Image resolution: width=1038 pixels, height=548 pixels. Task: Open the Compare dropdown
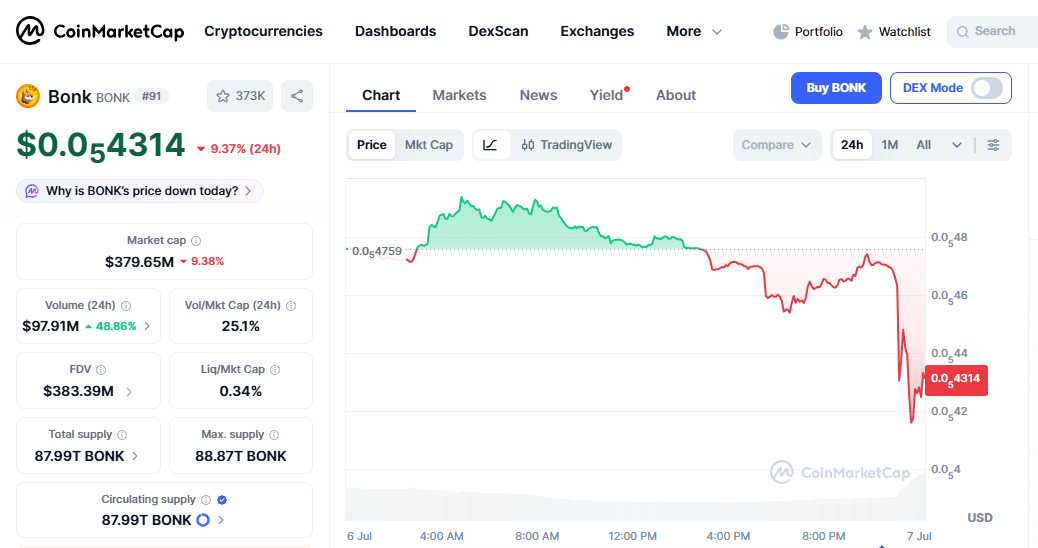tap(777, 145)
